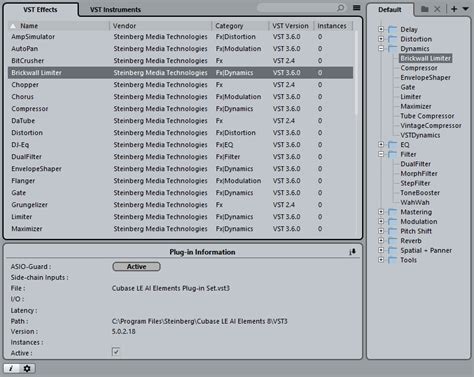Select the BitCrusher plug-in row
The image size is (474, 377).
[180, 61]
